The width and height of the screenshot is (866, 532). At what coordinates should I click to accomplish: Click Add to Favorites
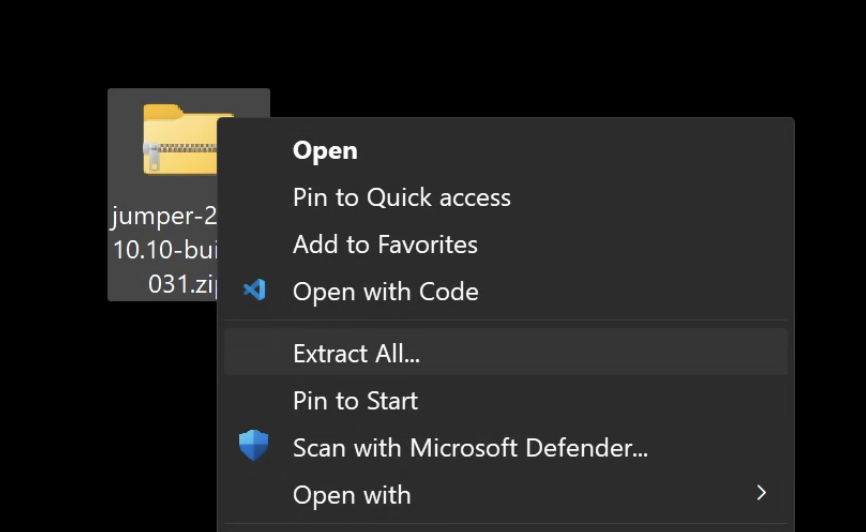tap(385, 245)
